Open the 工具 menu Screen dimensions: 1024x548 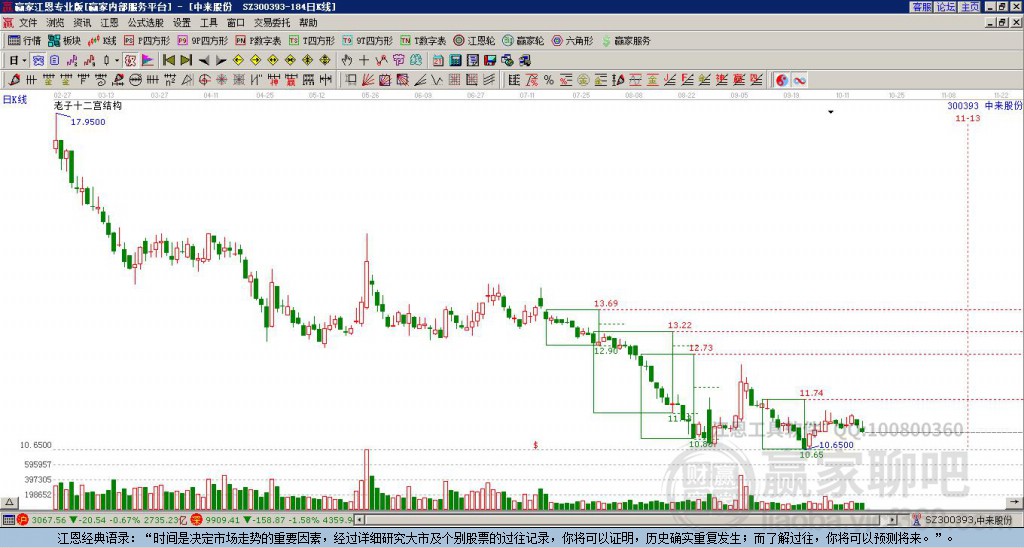pos(208,23)
